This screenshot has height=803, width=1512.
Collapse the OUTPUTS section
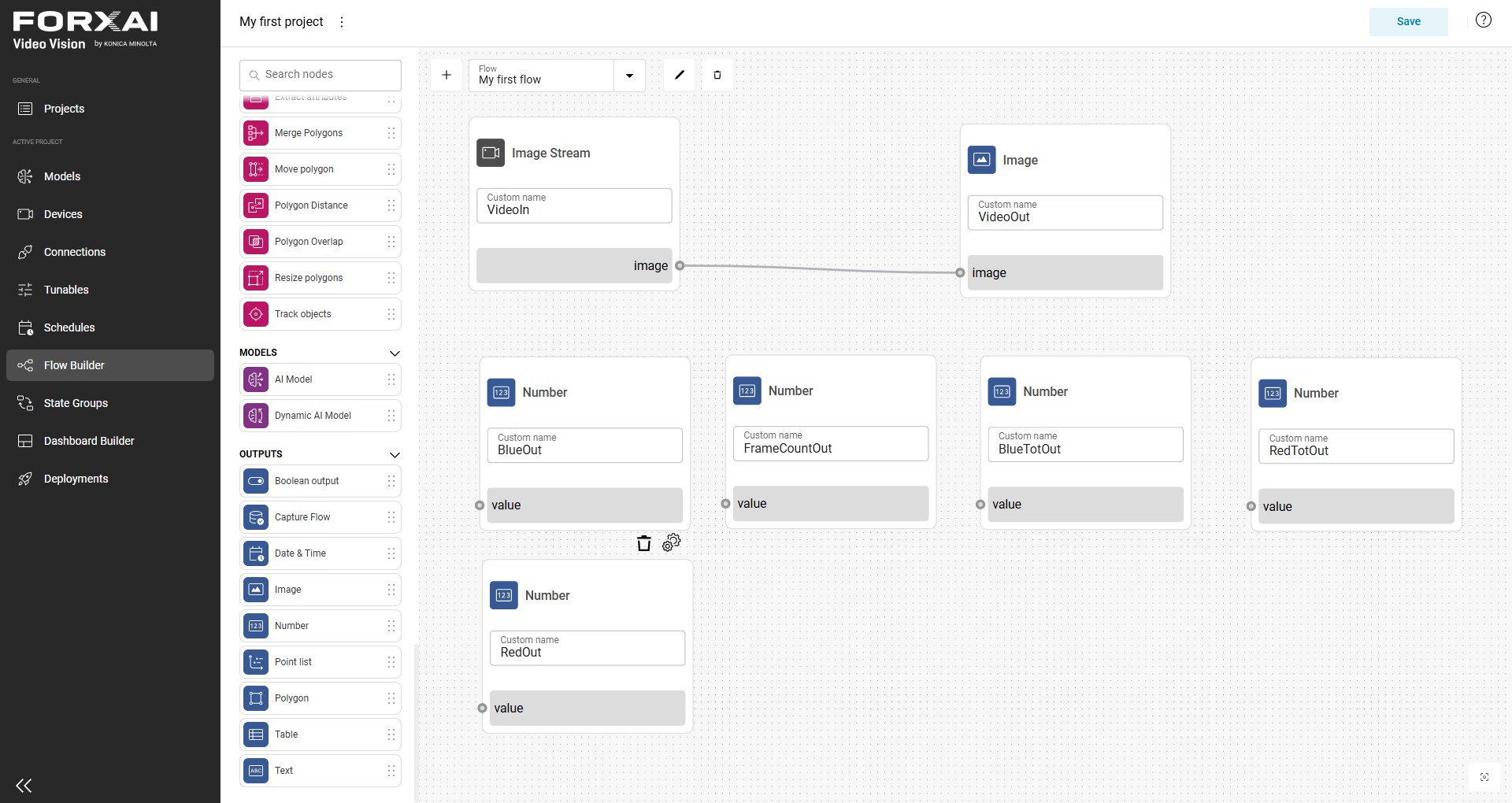[395, 455]
